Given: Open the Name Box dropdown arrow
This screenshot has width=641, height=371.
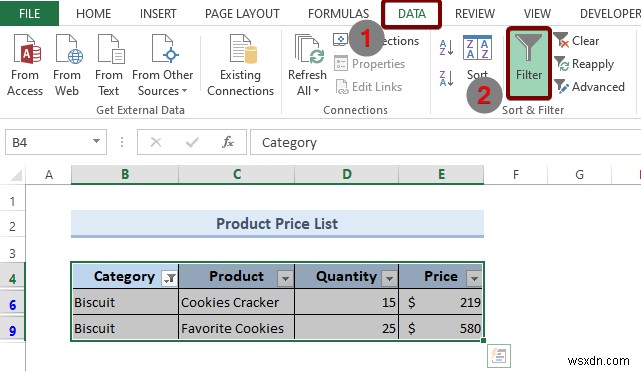Looking at the screenshot, I should (x=96, y=141).
